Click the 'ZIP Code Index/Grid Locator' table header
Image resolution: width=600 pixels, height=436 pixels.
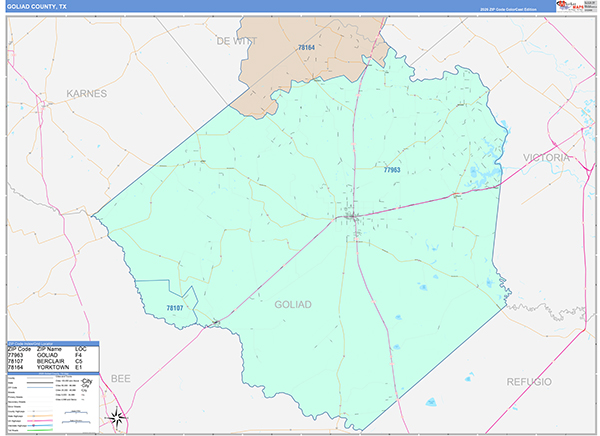(53, 344)
